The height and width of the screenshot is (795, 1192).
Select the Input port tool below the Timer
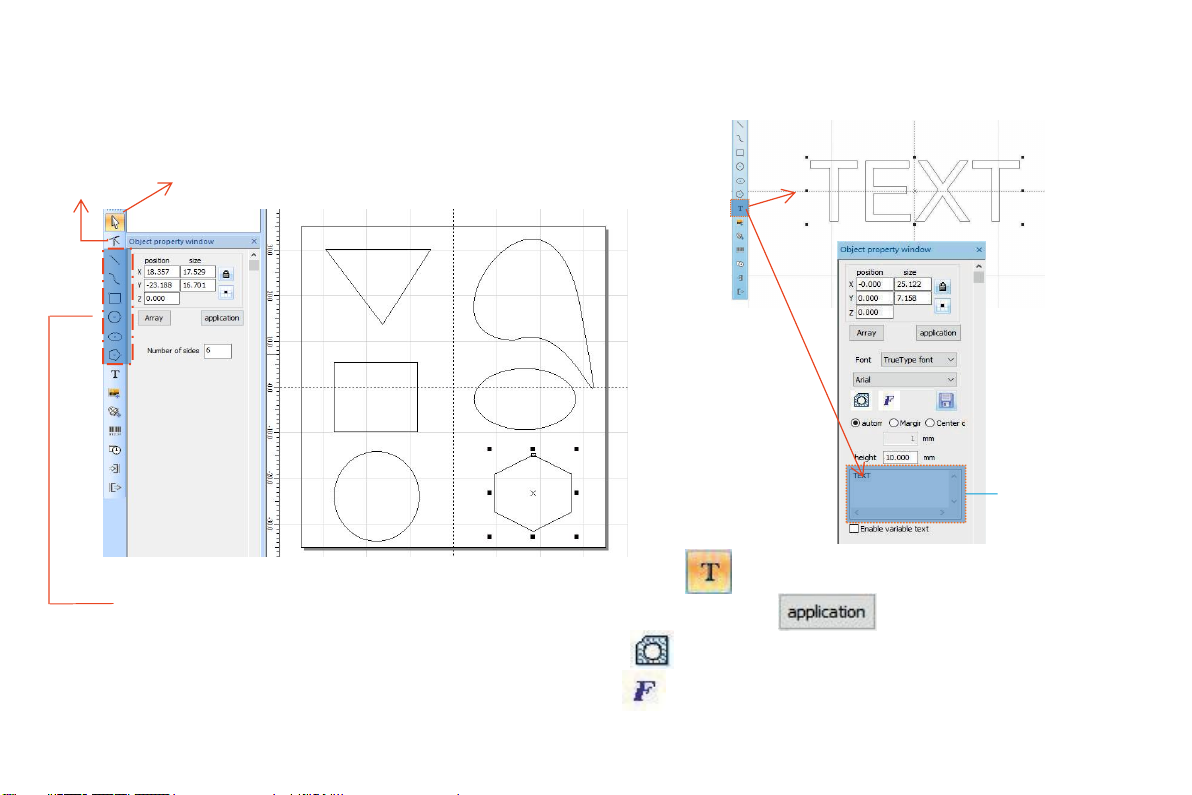(115, 469)
